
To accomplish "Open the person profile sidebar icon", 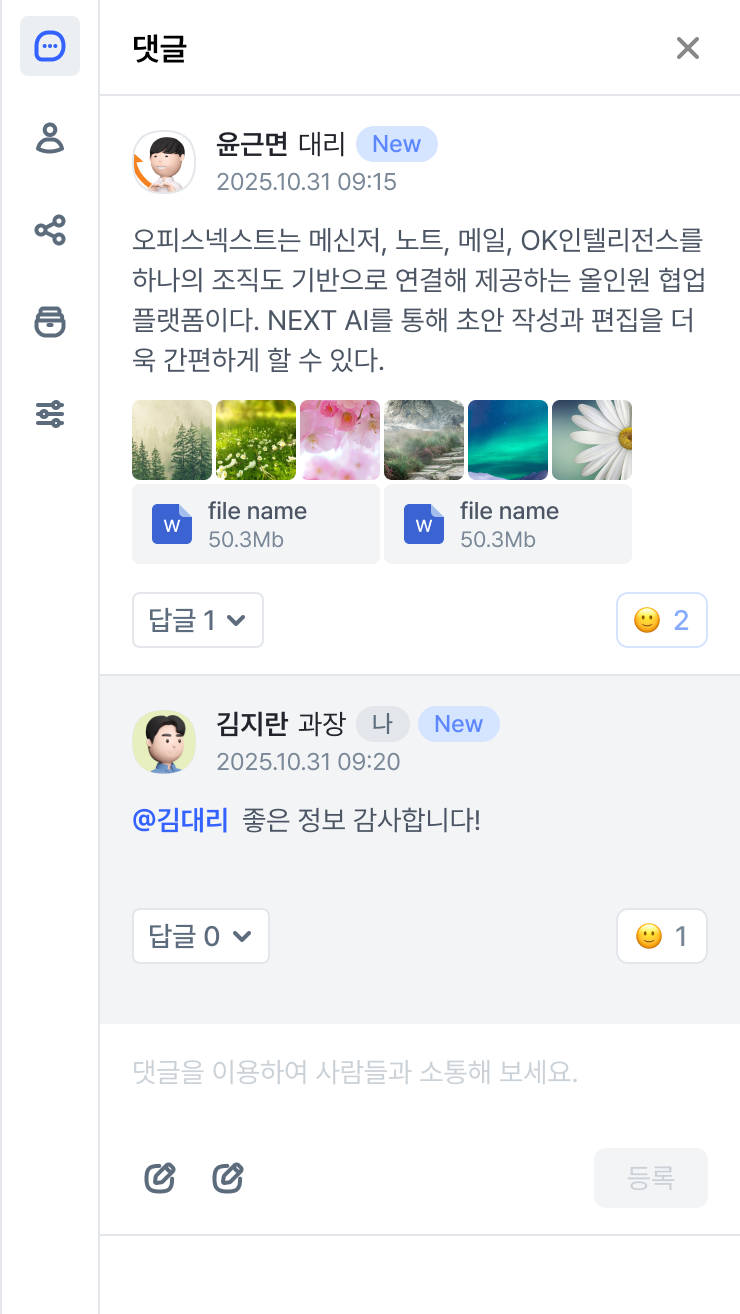I will click(x=50, y=138).
